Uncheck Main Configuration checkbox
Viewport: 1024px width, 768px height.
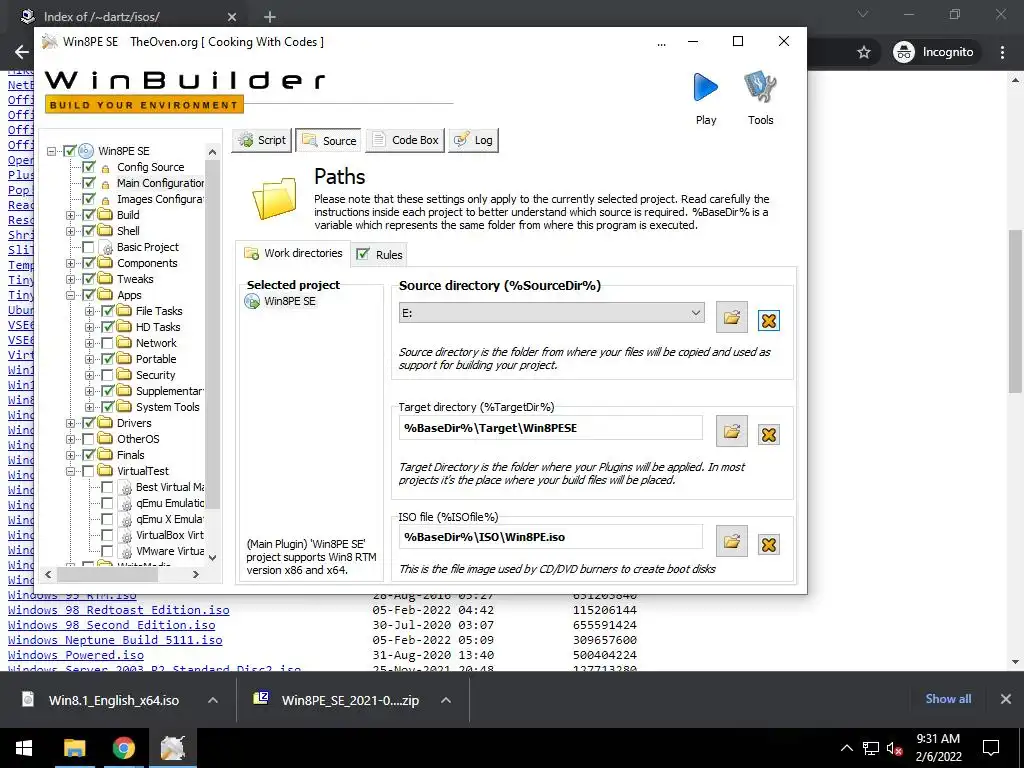89,183
